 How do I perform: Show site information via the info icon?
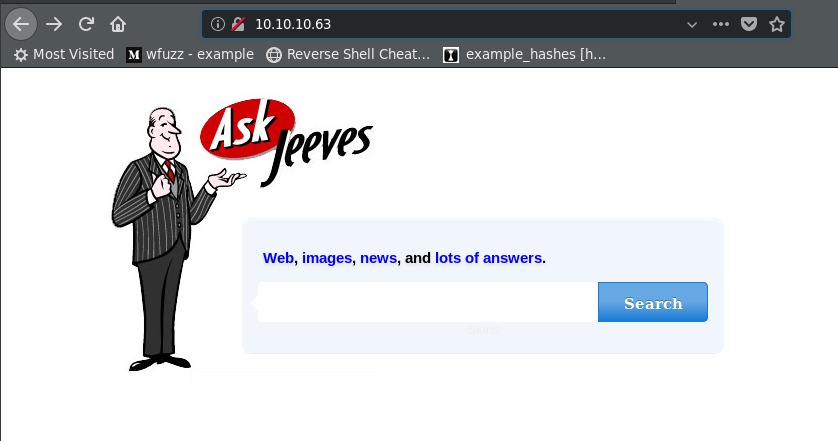218,24
